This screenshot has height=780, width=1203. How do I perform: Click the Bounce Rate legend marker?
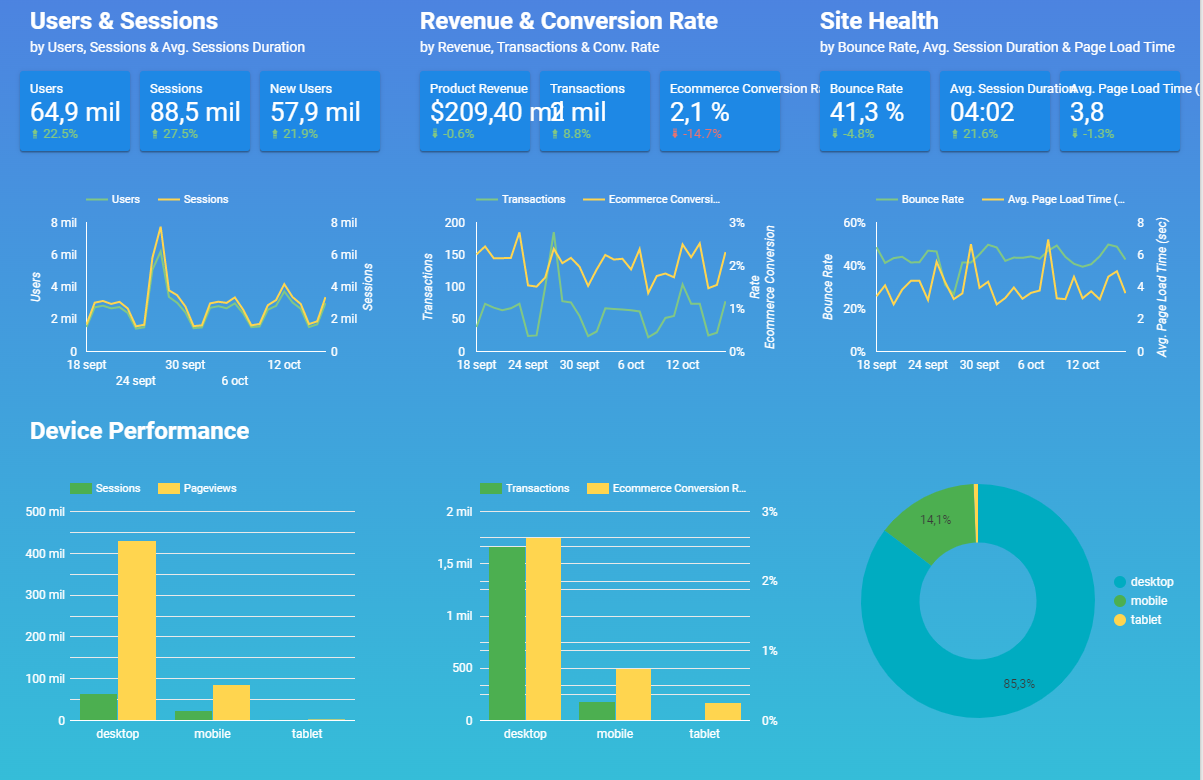coord(888,199)
